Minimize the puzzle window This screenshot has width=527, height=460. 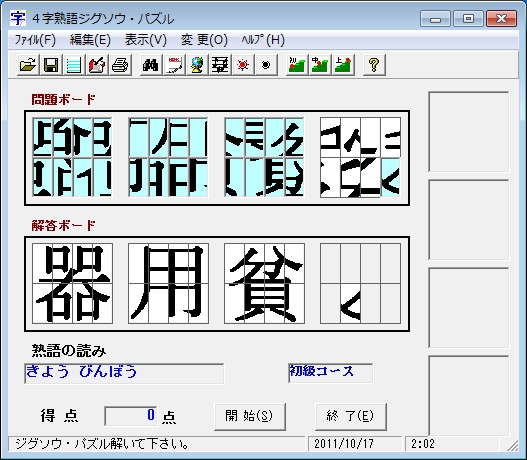[435, 18]
